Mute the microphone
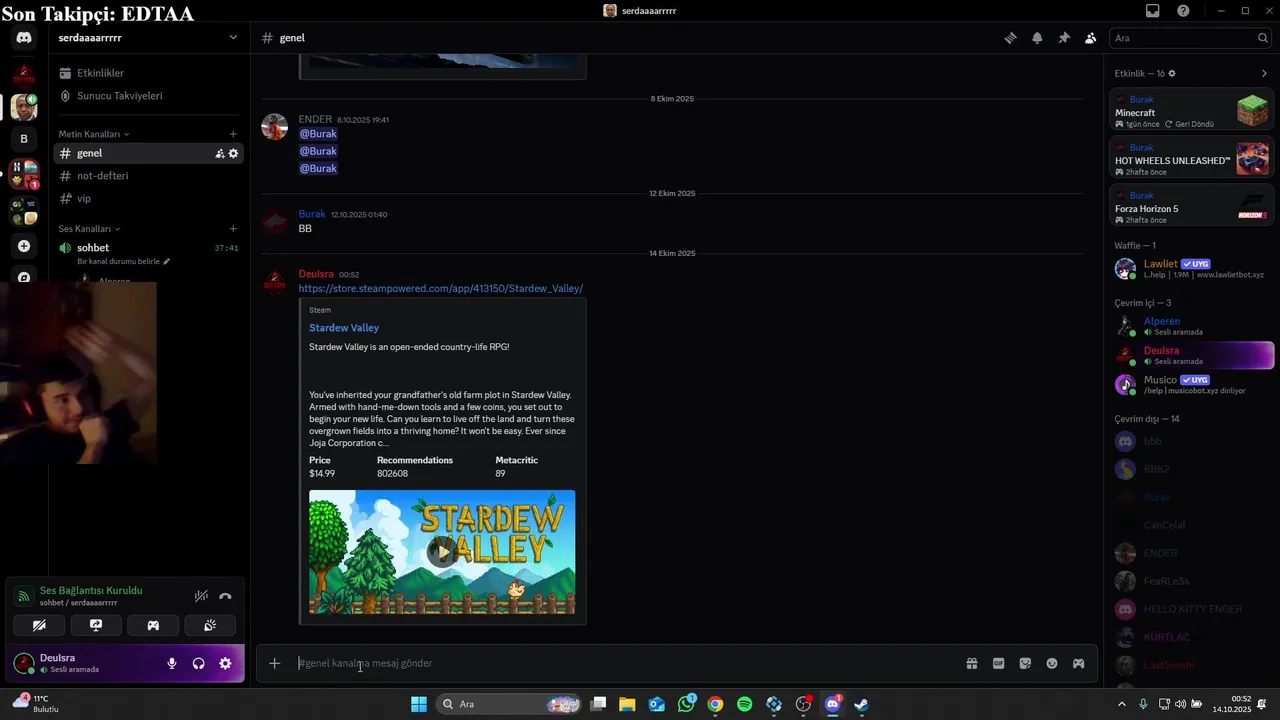1280x720 pixels. pos(172,663)
